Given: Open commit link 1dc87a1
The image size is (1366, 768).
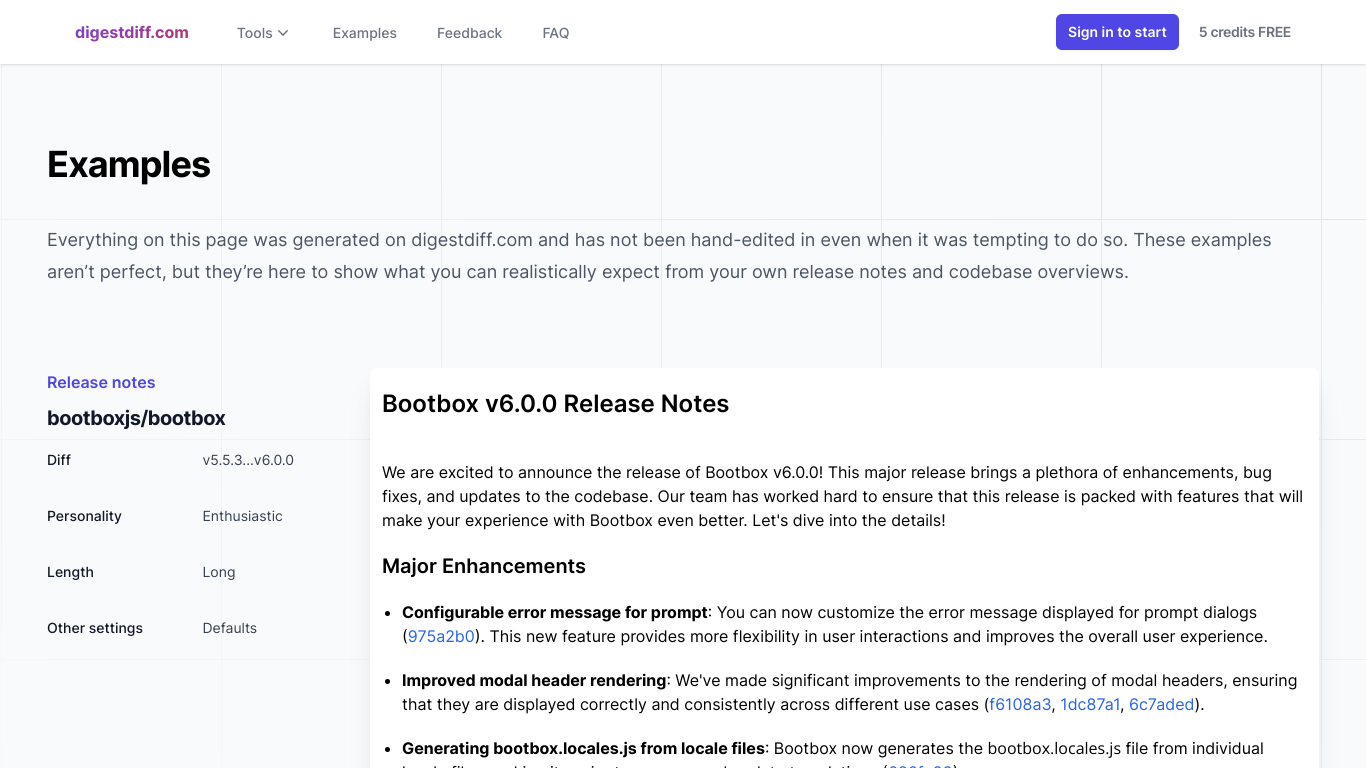Looking at the screenshot, I should click(x=1090, y=704).
